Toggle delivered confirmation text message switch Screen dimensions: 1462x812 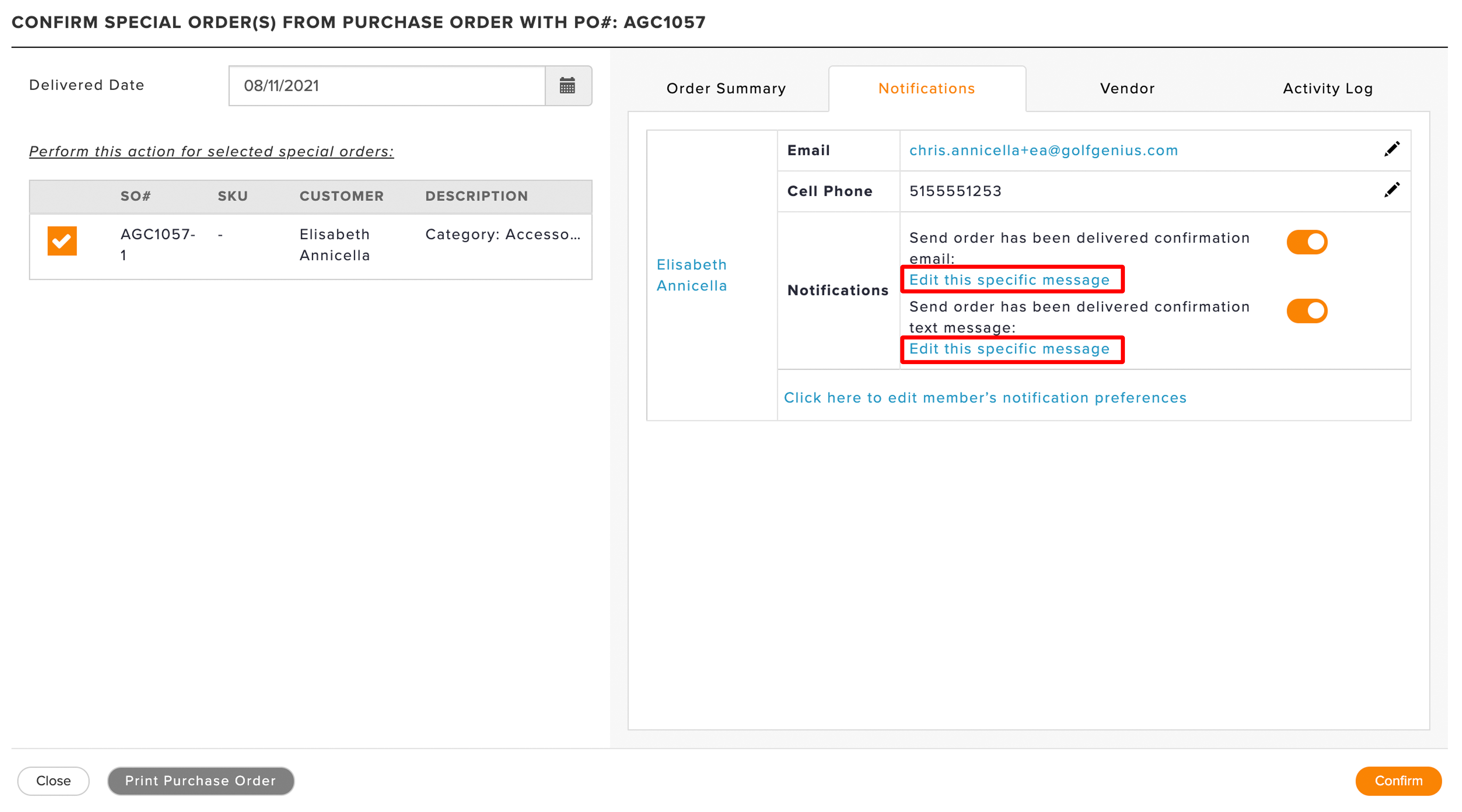1306,311
